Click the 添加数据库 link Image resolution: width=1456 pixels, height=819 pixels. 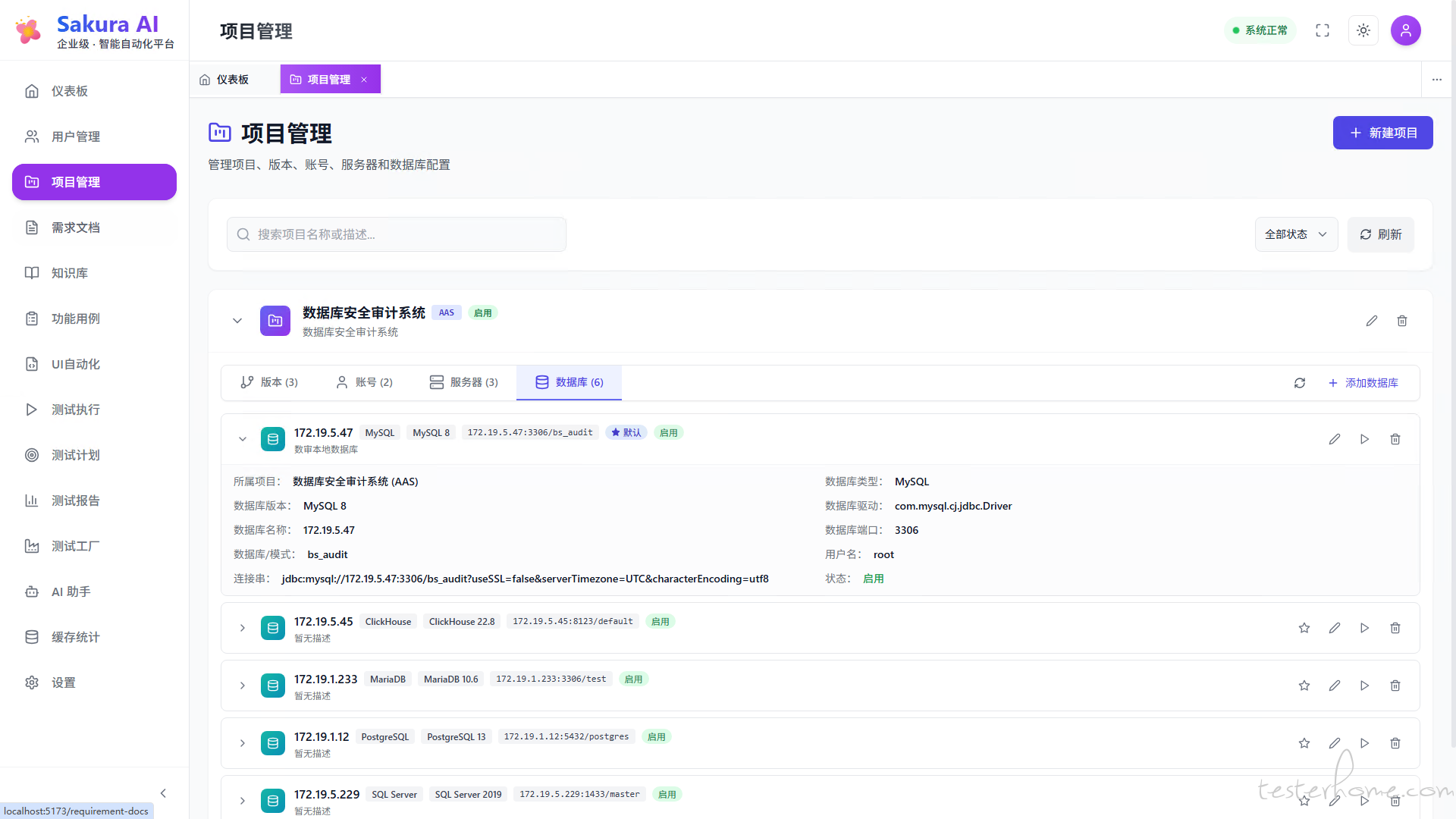(x=1363, y=383)
